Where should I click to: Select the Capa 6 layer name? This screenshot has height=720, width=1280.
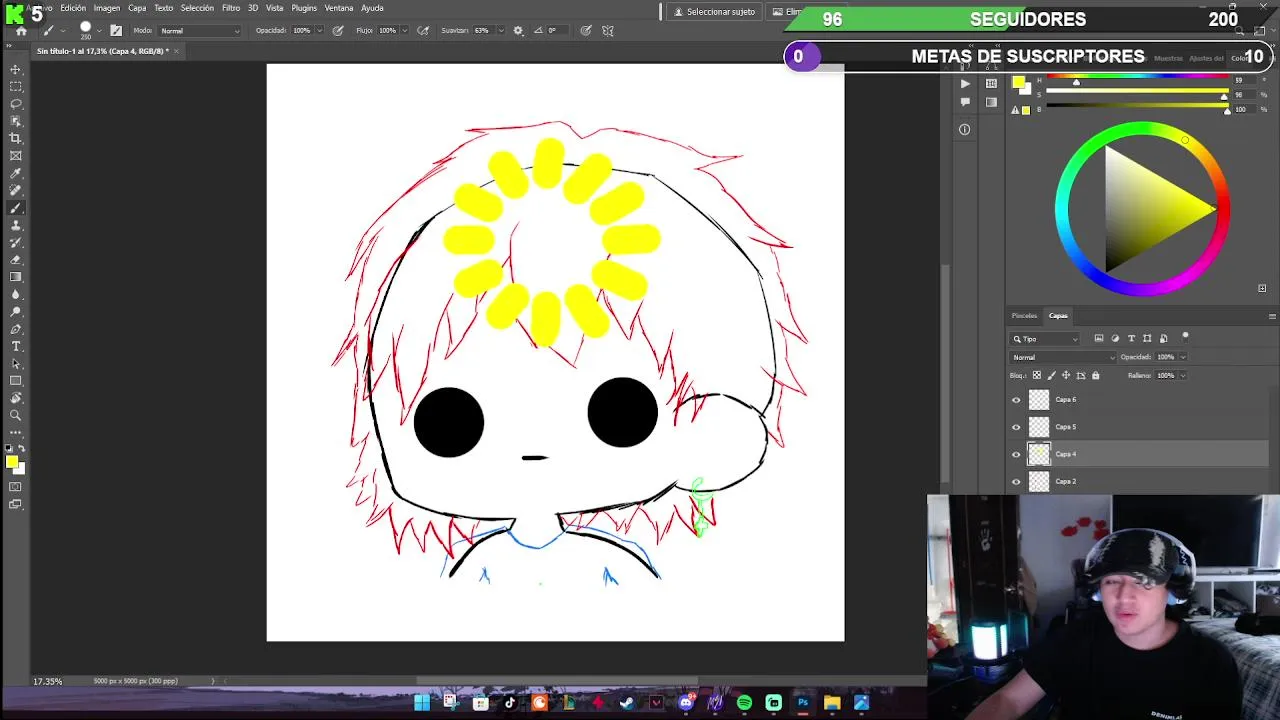1066,400
